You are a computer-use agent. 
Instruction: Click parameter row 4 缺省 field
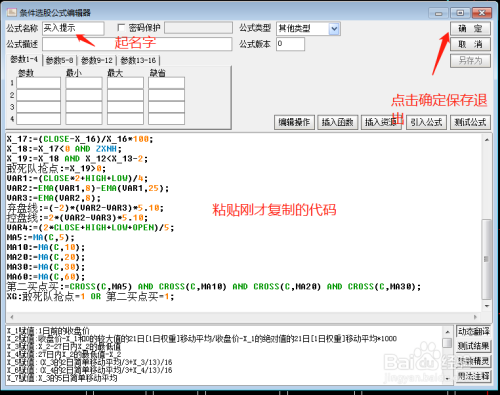[166, 119]
